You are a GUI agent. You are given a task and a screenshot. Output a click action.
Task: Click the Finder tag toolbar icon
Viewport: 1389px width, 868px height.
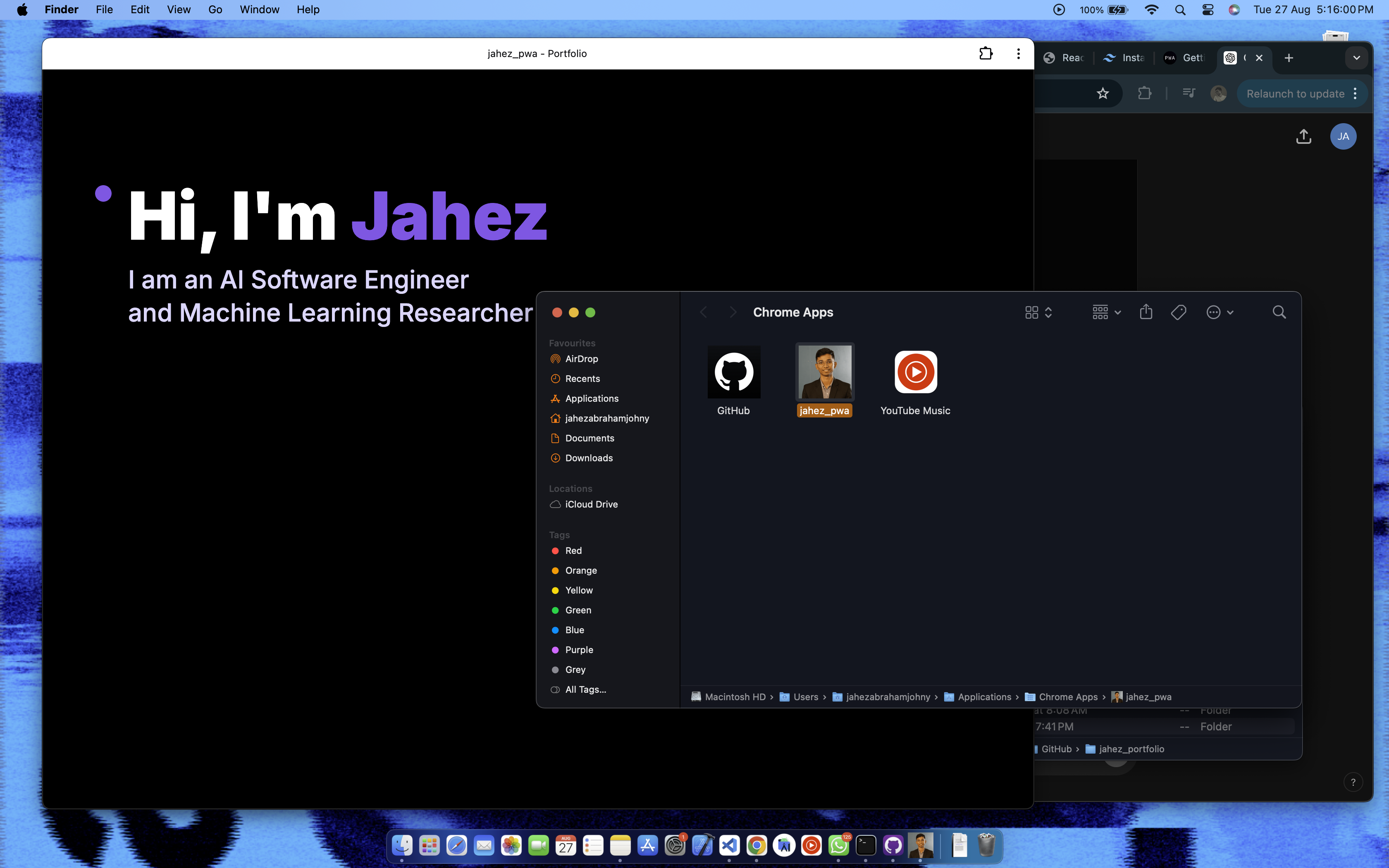click(x=1178, y=312)
